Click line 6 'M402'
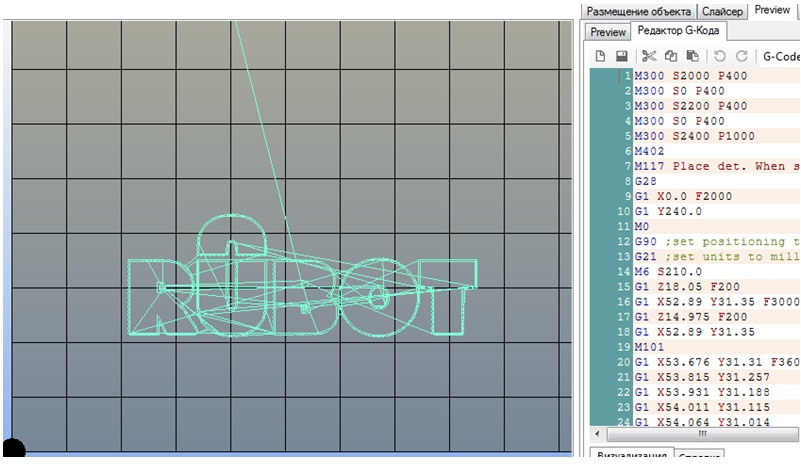This screenshot has height=464, width=801. (x=649, y=151)
